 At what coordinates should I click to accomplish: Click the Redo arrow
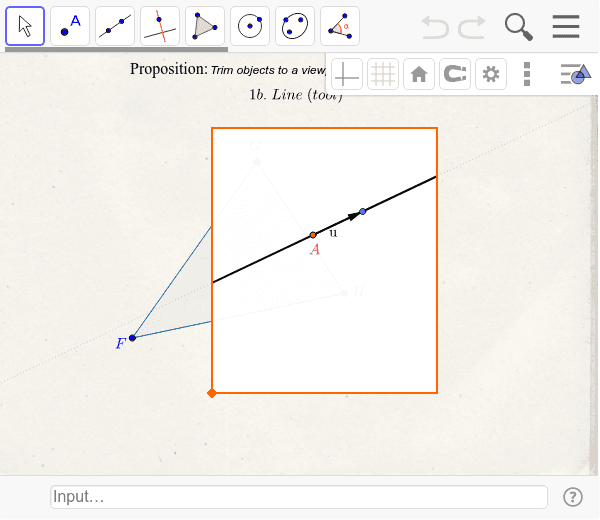471,27
